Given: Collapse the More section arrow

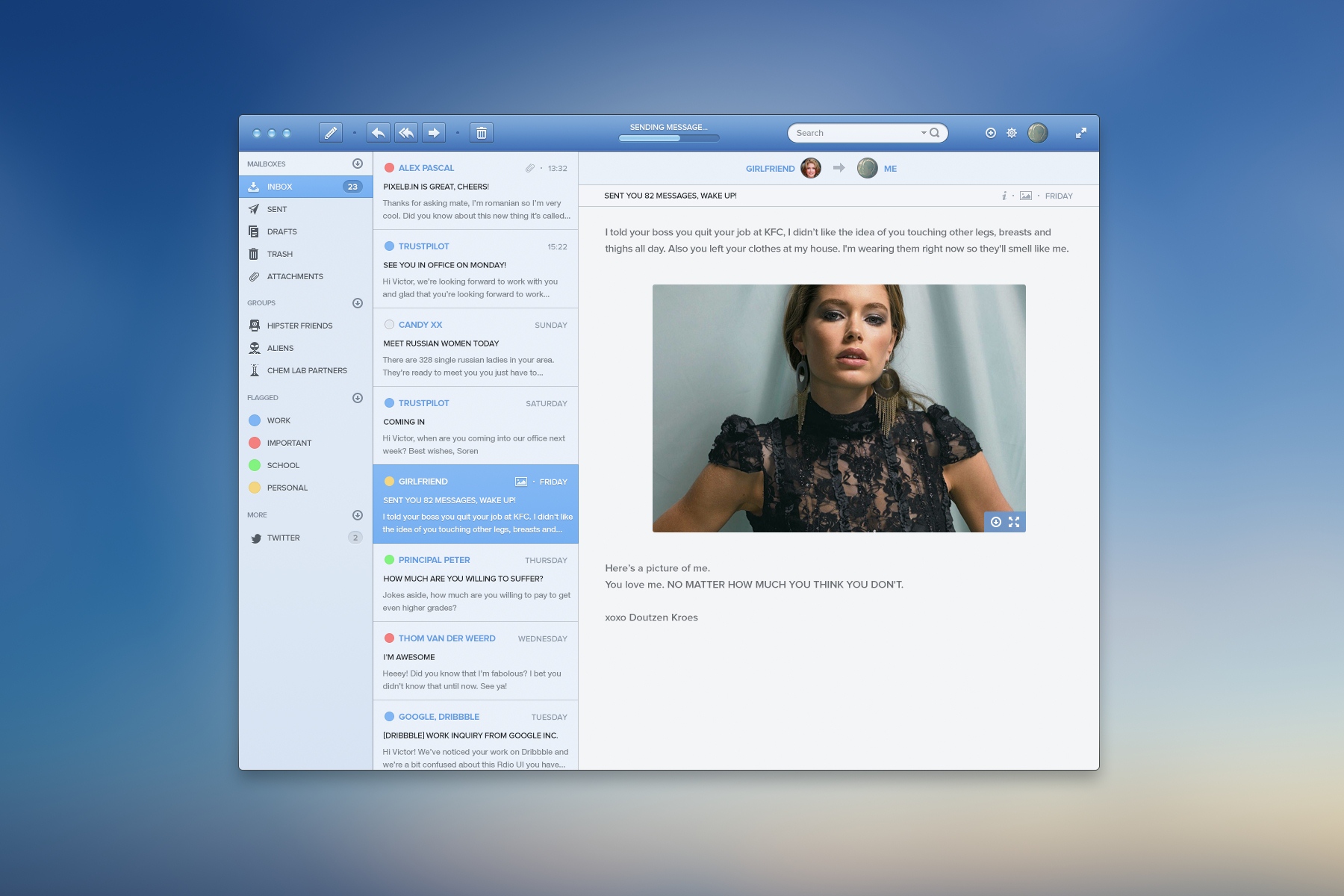Looking at the screenshot, I should [x=358, y=515].
